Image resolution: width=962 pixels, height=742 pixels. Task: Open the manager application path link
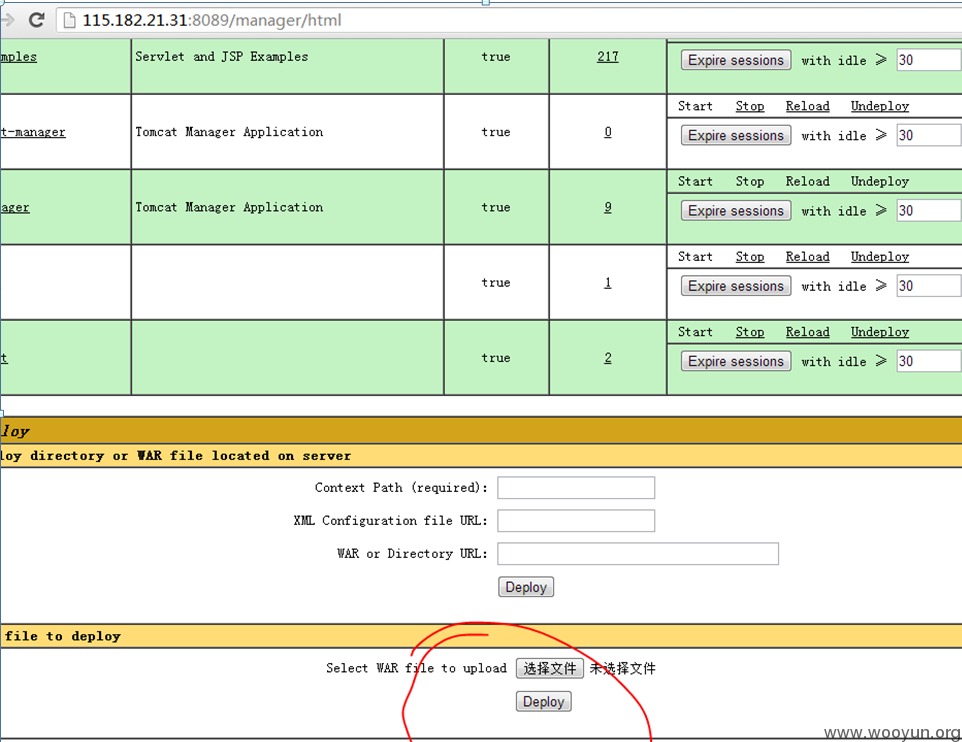tap(15, 207)
